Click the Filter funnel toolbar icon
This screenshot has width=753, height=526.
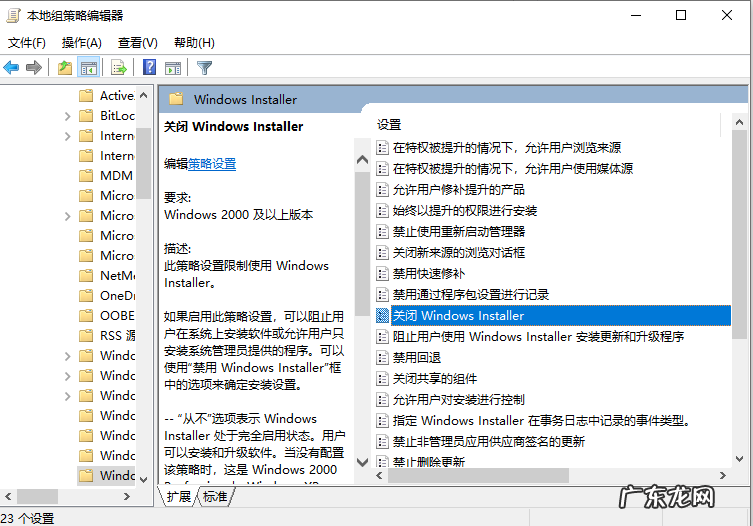coord(204,68)
